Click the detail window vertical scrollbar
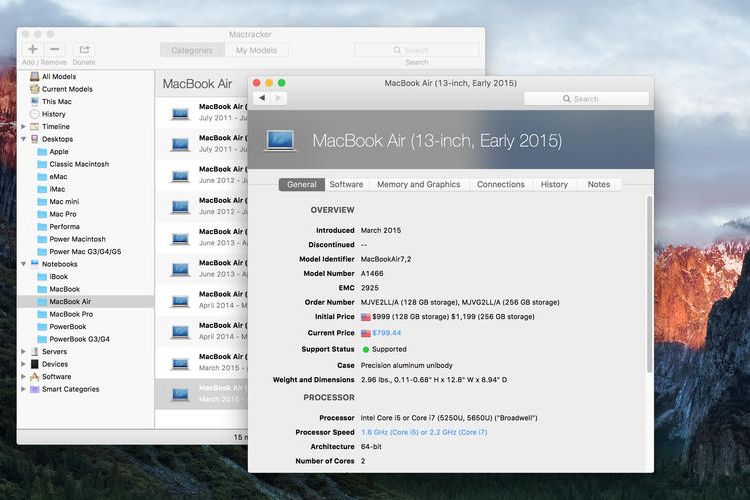The height and width of the screenshot is (500, 750). 649,283
